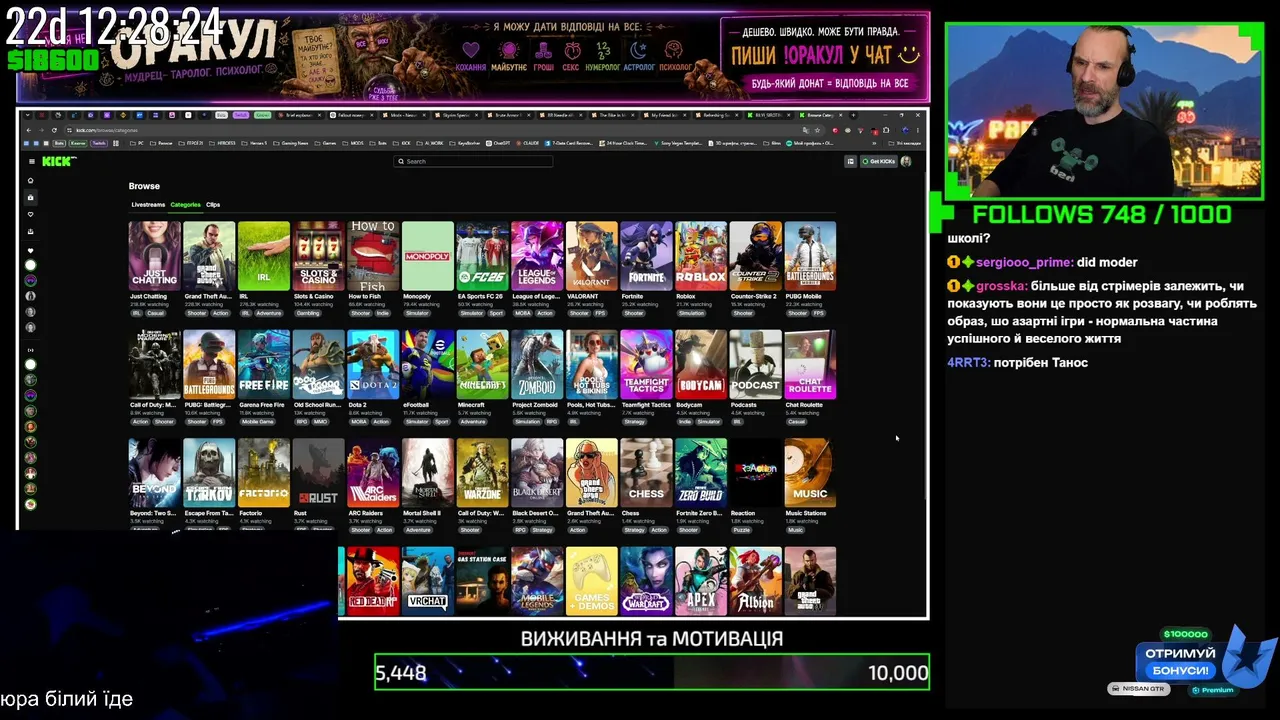Open the Bodycam category thumbnail

[701, 364]
